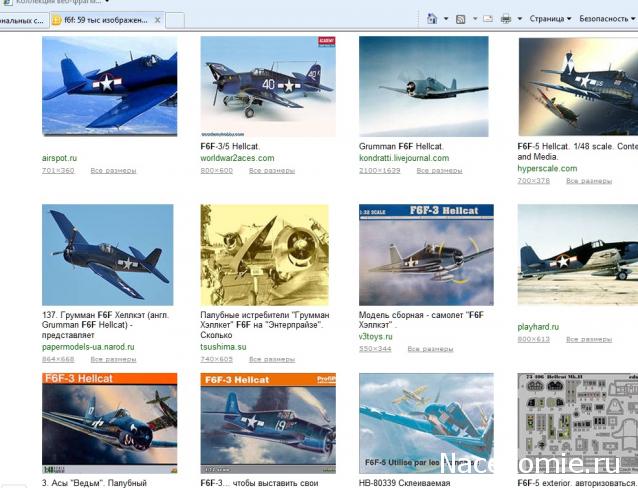This screenshot has width=638, height=488.
Task: Visit the playhard.ru source link
Action: click(538, 327)
